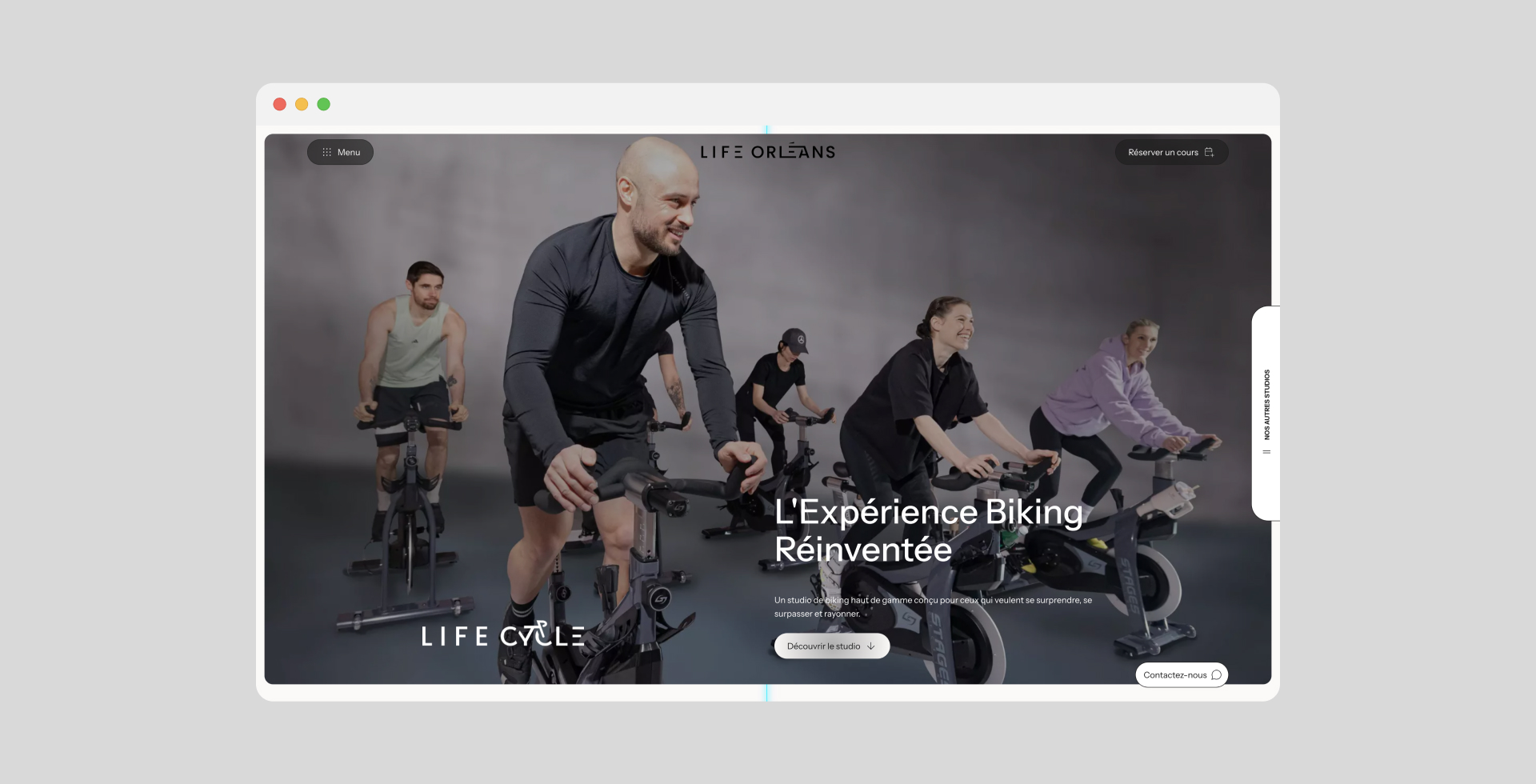
Task: Click the chat bubble icon in Contactez-nous
Action: point(1216,675)
